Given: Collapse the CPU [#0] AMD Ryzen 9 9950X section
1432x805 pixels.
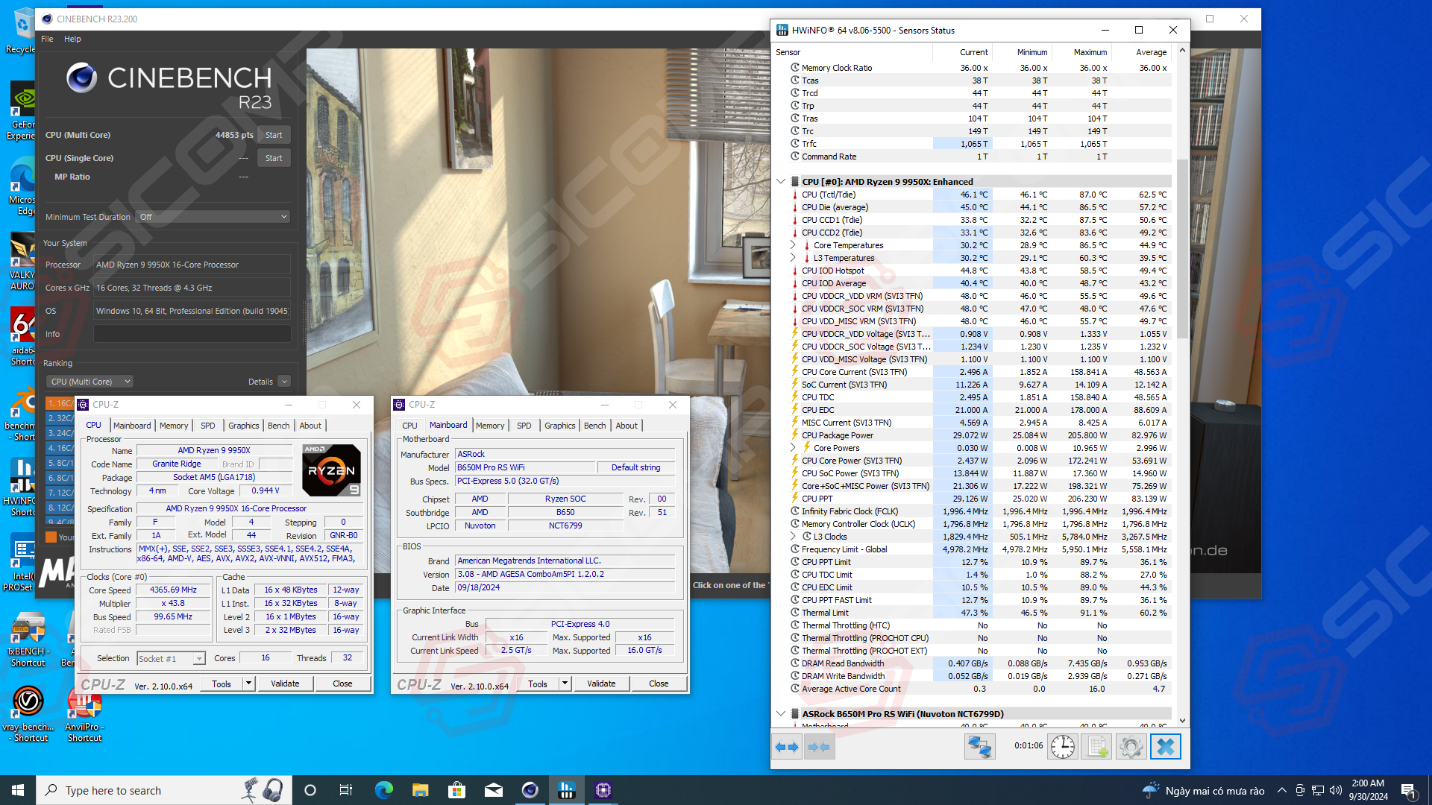Looking at the screenshot, I should click(782, 182).
